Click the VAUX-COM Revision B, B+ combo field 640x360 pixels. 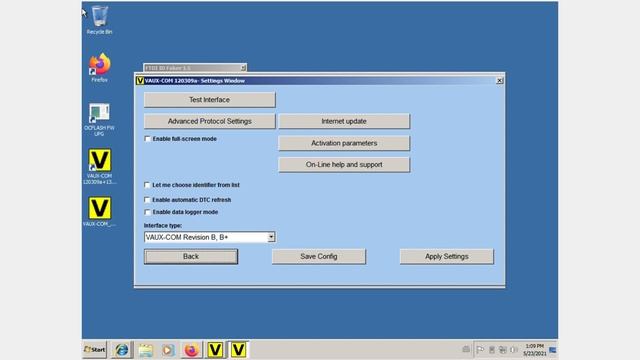(x=210, y=237)
